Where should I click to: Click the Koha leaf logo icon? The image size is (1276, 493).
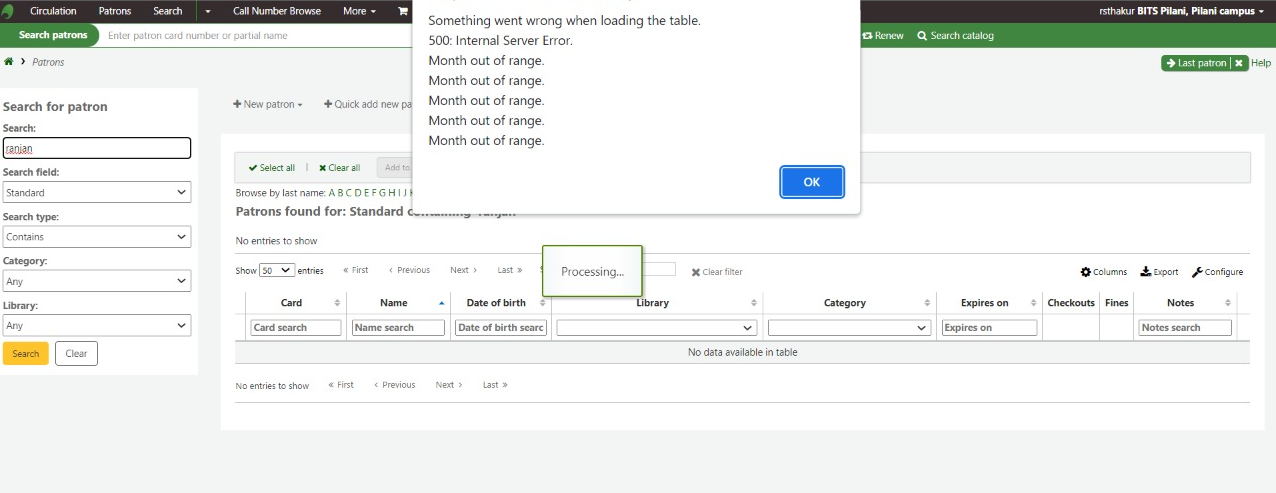[10, 11]
